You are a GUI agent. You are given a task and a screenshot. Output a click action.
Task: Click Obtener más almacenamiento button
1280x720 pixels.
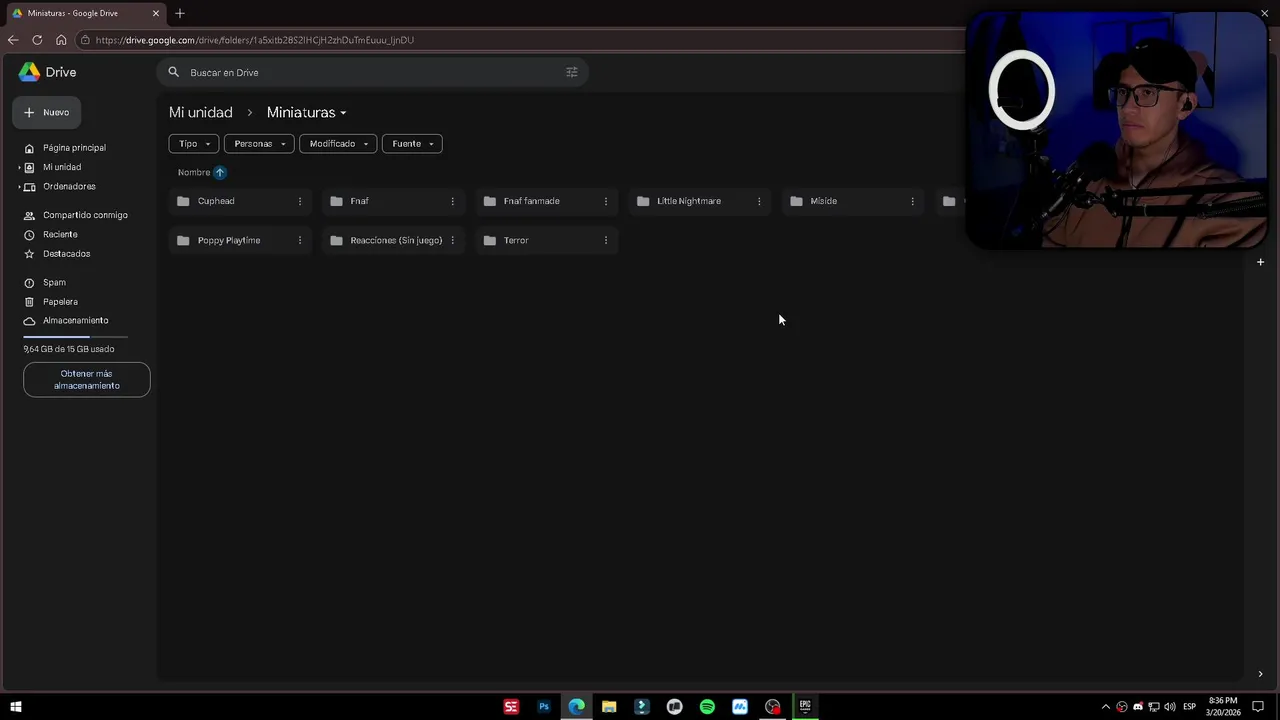point(87,380)
